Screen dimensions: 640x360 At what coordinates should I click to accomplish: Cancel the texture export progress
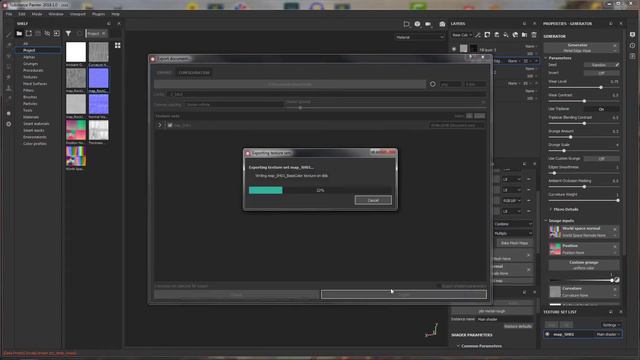click(x=373, y=200)
